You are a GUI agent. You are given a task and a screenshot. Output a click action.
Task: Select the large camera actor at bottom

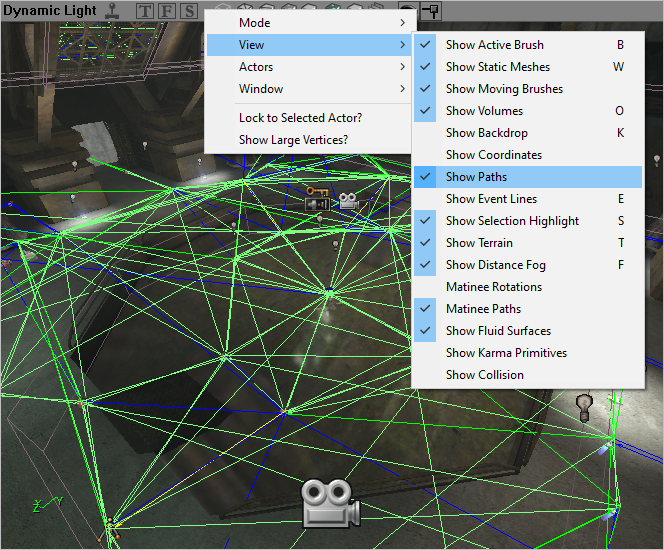(330, 502)
